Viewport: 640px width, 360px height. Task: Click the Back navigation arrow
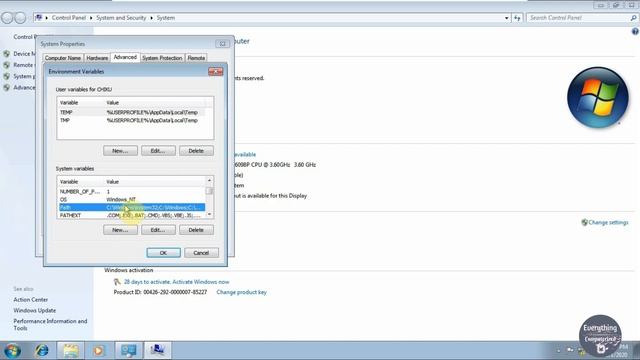coord(7,18)
